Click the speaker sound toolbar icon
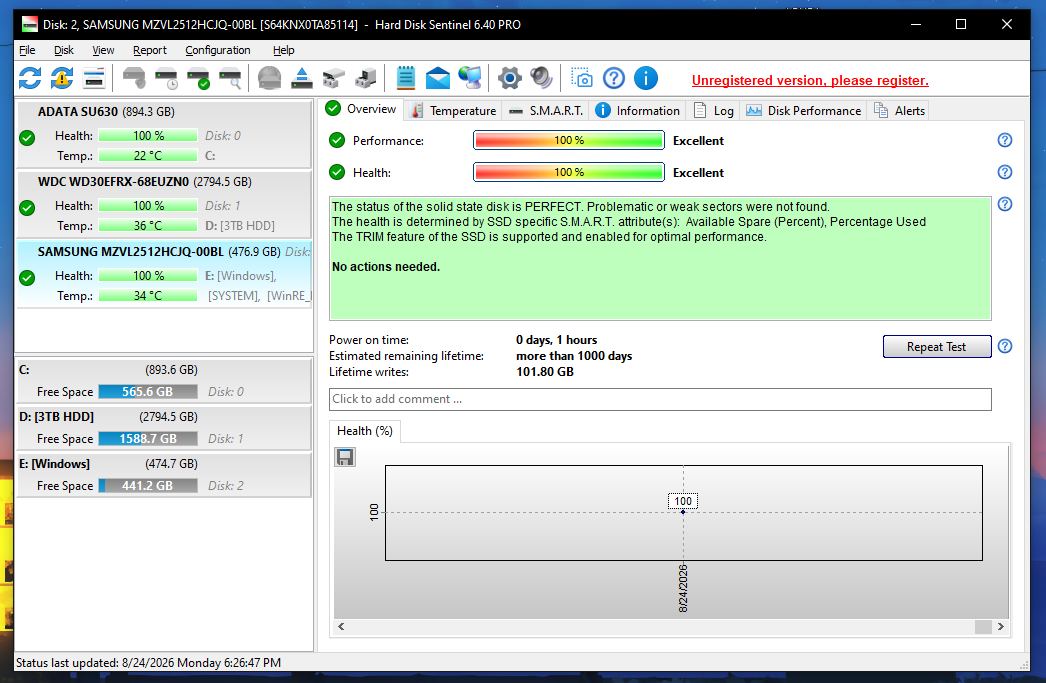This screenshot has width=1046, height=683. click(542, 79)
